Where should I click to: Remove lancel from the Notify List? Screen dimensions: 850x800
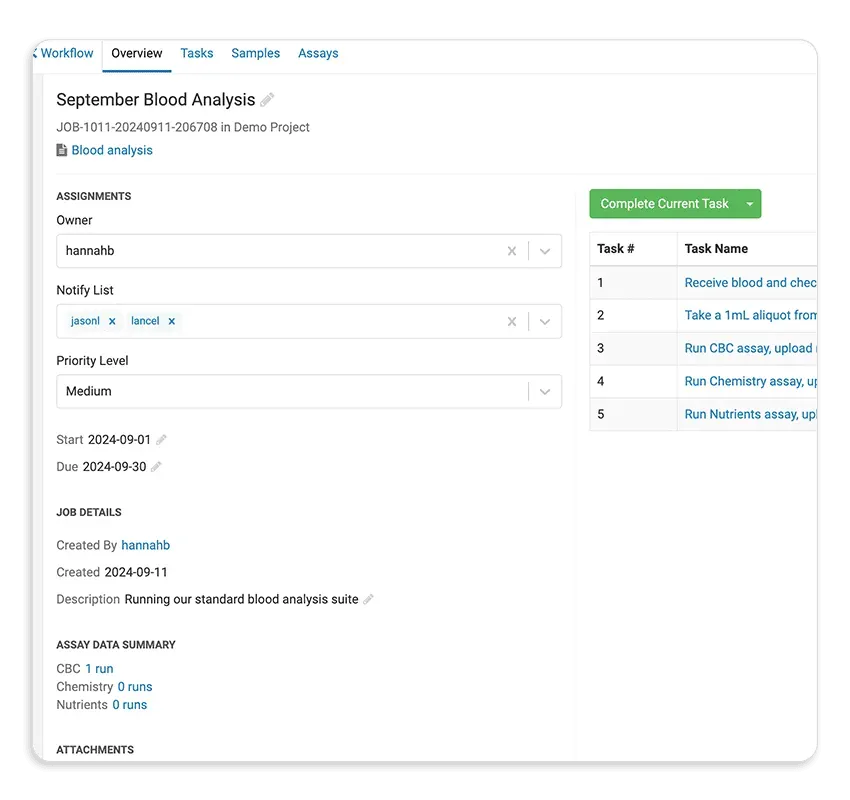pyautogui.click(x=172, y=321)
